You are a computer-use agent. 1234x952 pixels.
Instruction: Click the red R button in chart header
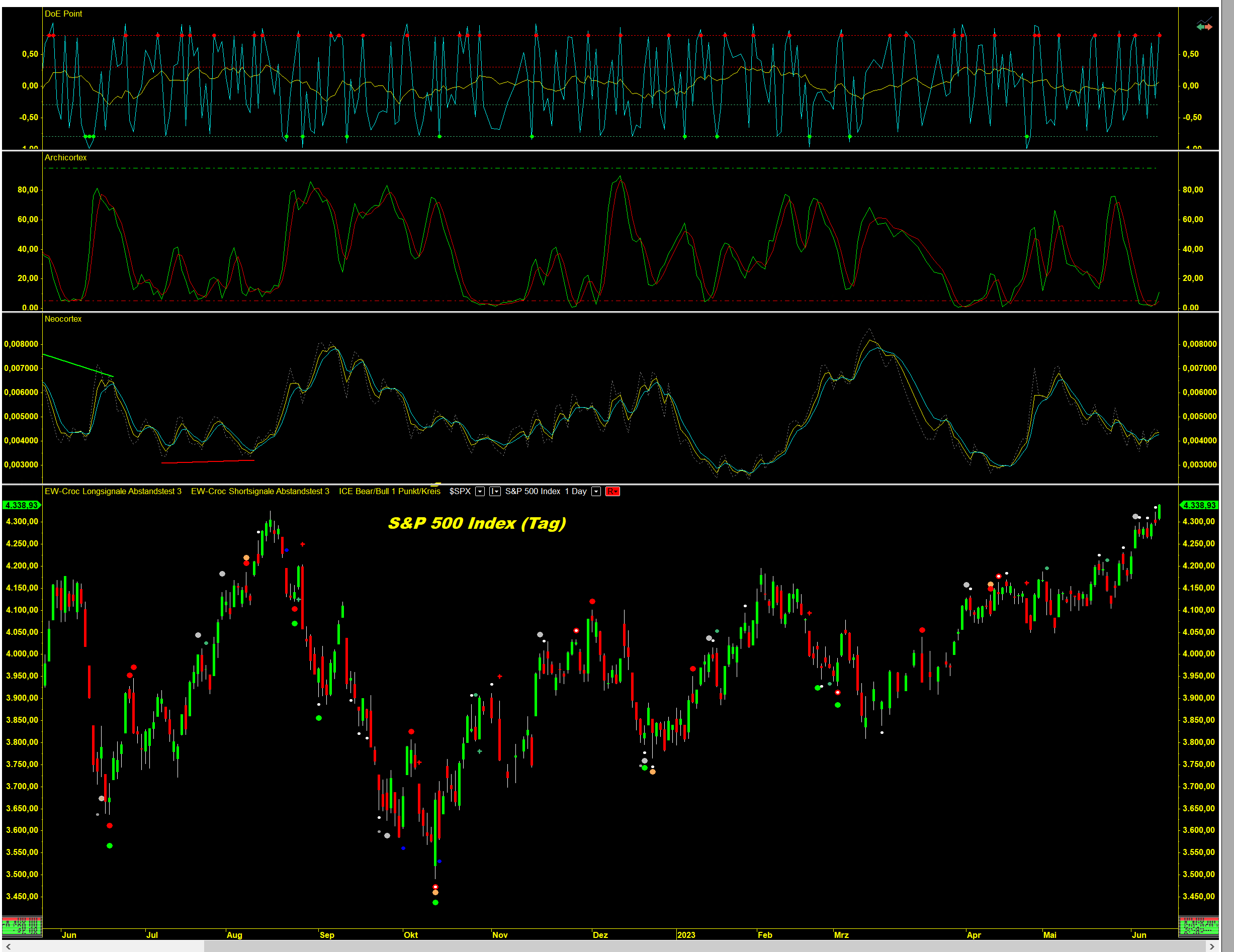coord(612,491)
